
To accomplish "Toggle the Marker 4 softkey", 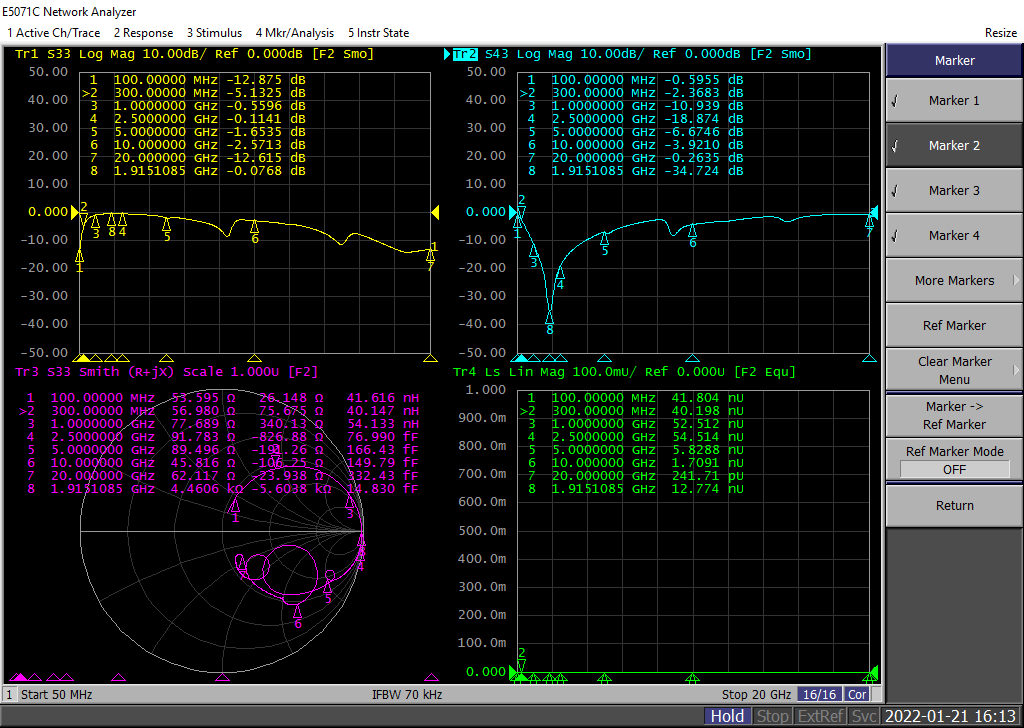I will tap(953, 235).
